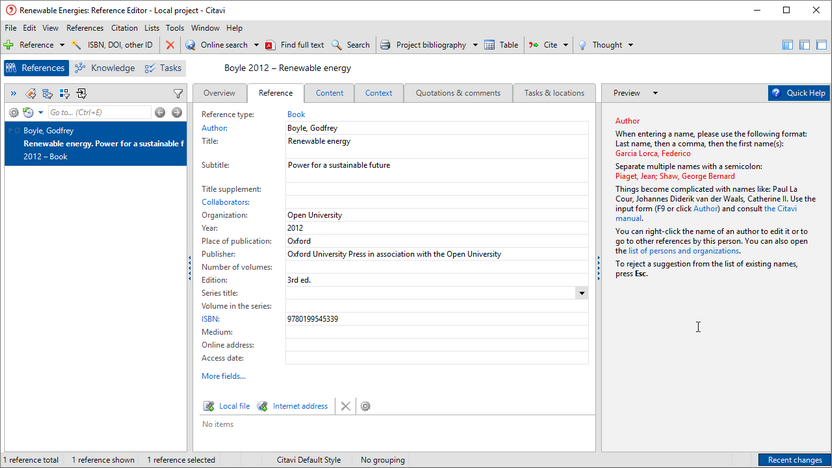
Task: Click the third icon in reference list toolbar
Action: point(48,94)
